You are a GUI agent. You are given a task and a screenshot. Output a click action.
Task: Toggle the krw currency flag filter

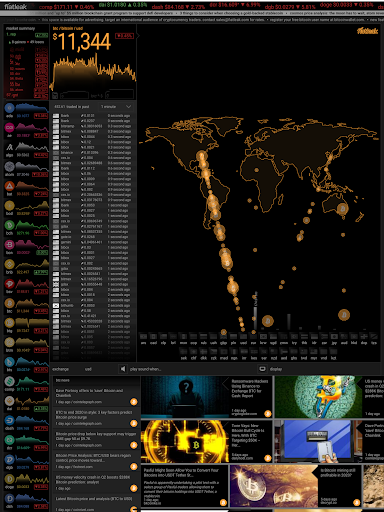pyautogui.click(x=263, y=337)
